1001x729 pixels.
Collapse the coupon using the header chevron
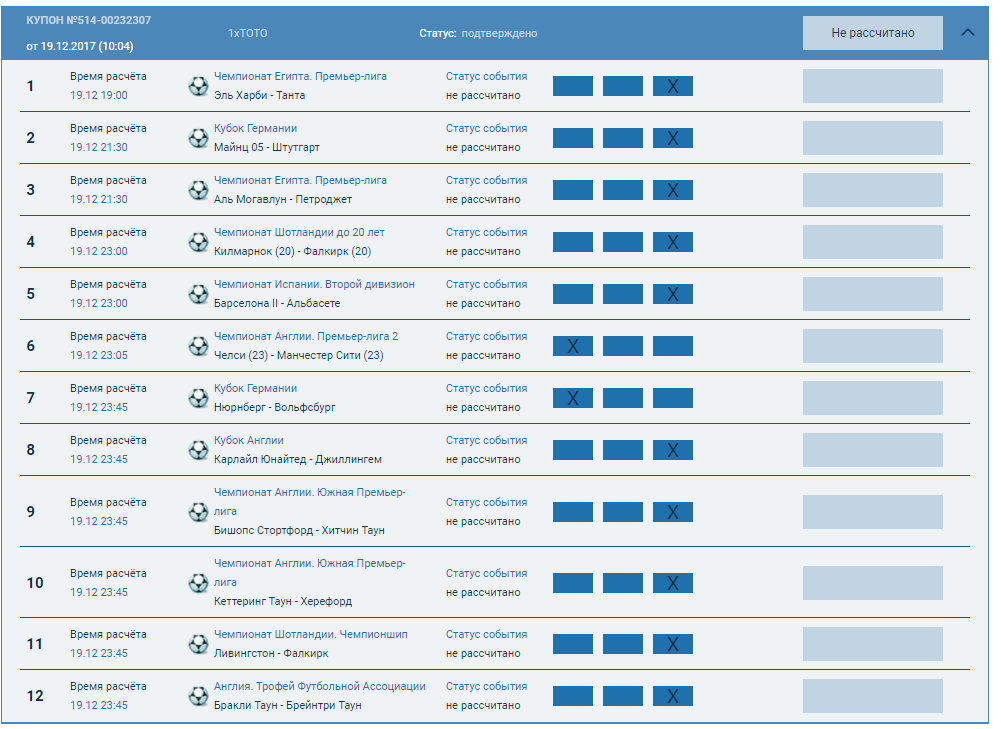[x=967, y=32]
